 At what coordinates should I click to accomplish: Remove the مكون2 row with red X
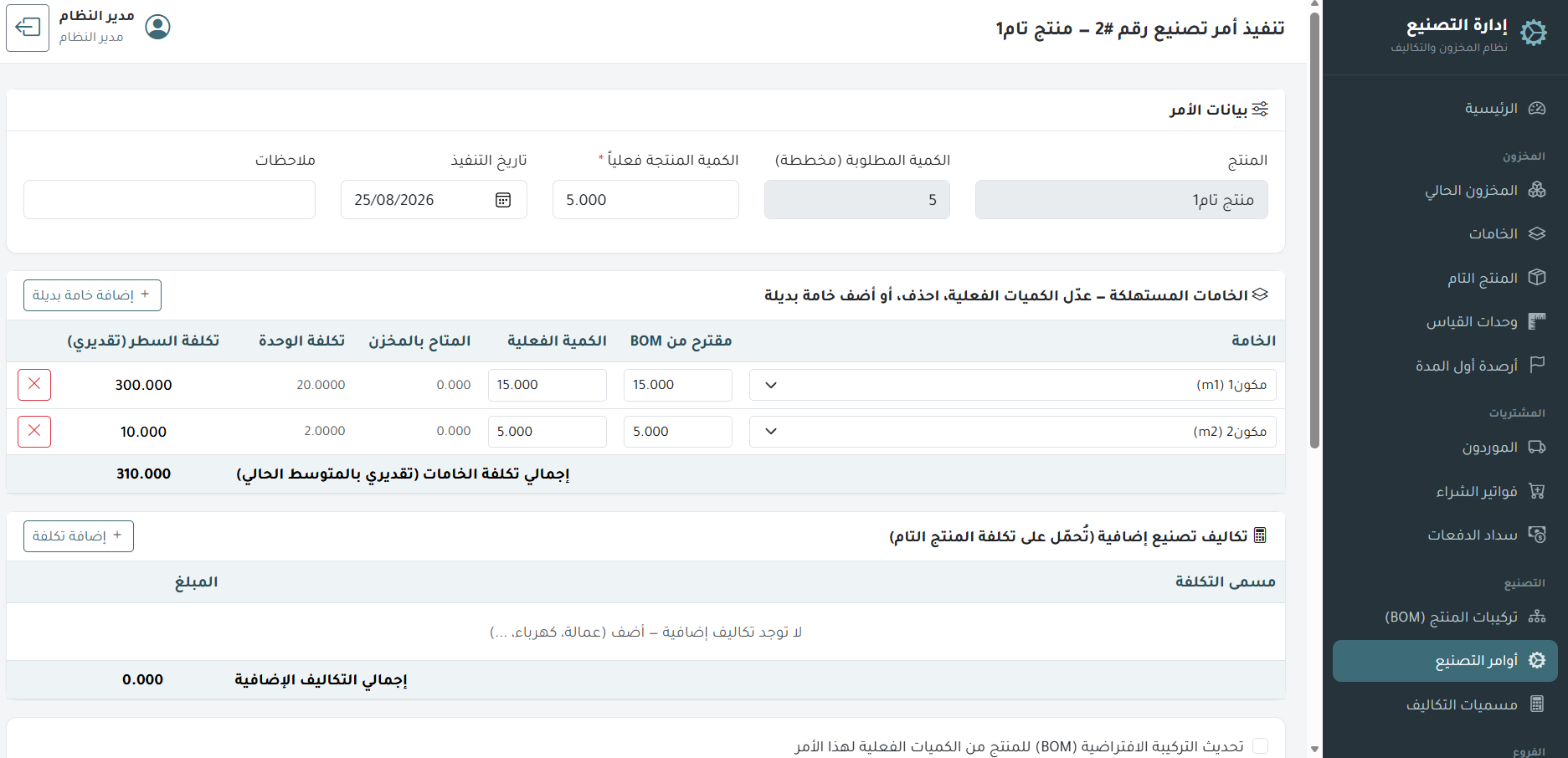point(34,432)
